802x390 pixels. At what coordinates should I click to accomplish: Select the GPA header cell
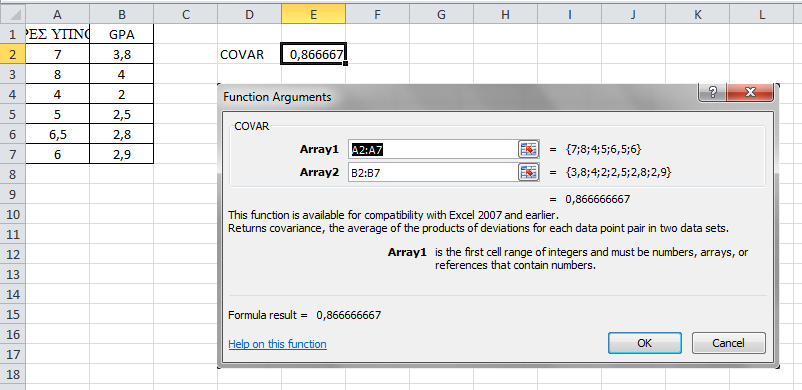coord(121,34)
